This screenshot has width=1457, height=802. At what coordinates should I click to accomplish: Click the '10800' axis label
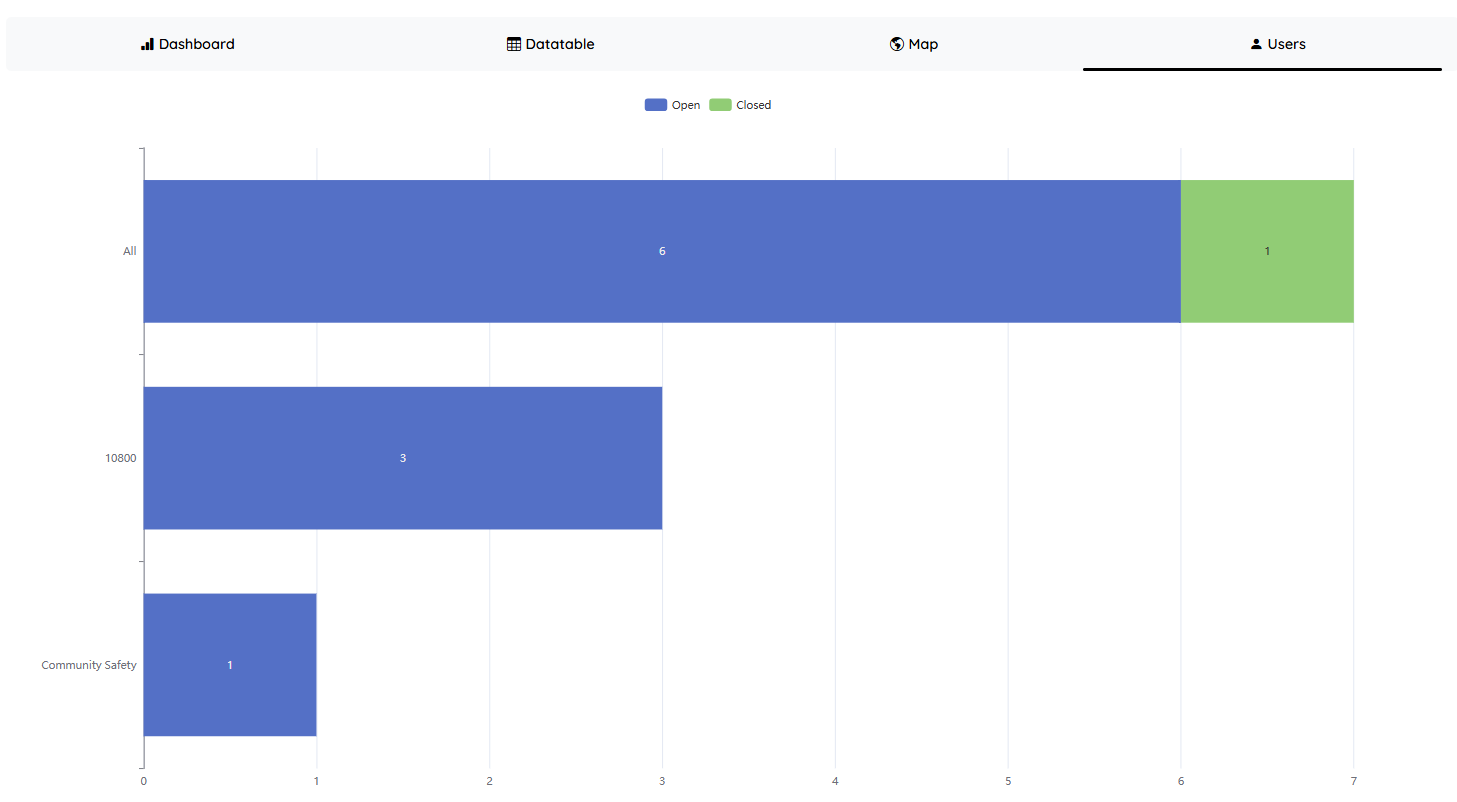[121, 458]
